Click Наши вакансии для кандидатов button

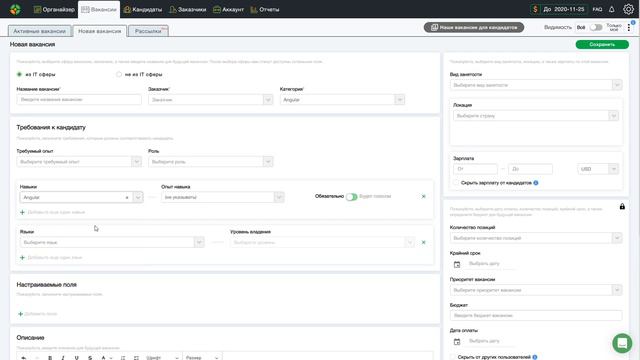474,27
